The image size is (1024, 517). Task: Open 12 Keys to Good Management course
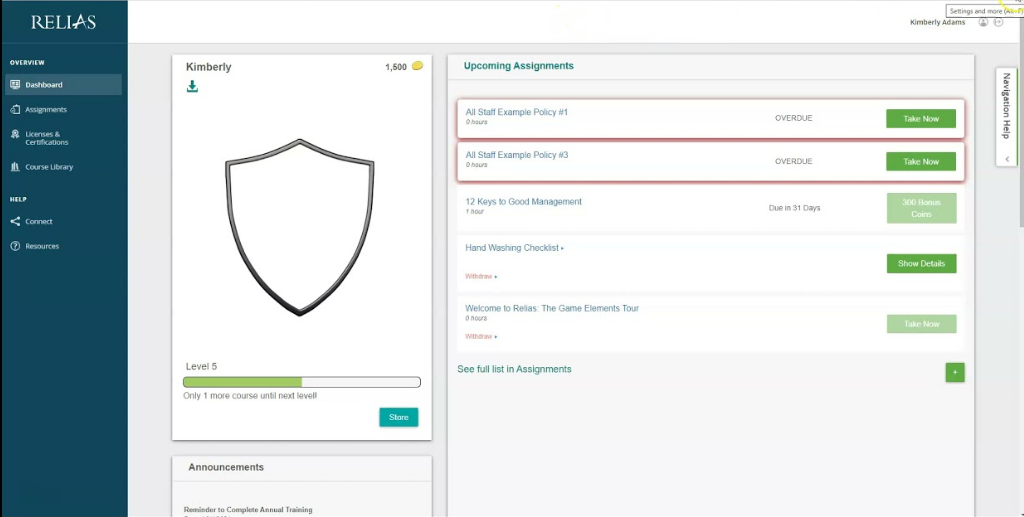coord(523,202)
